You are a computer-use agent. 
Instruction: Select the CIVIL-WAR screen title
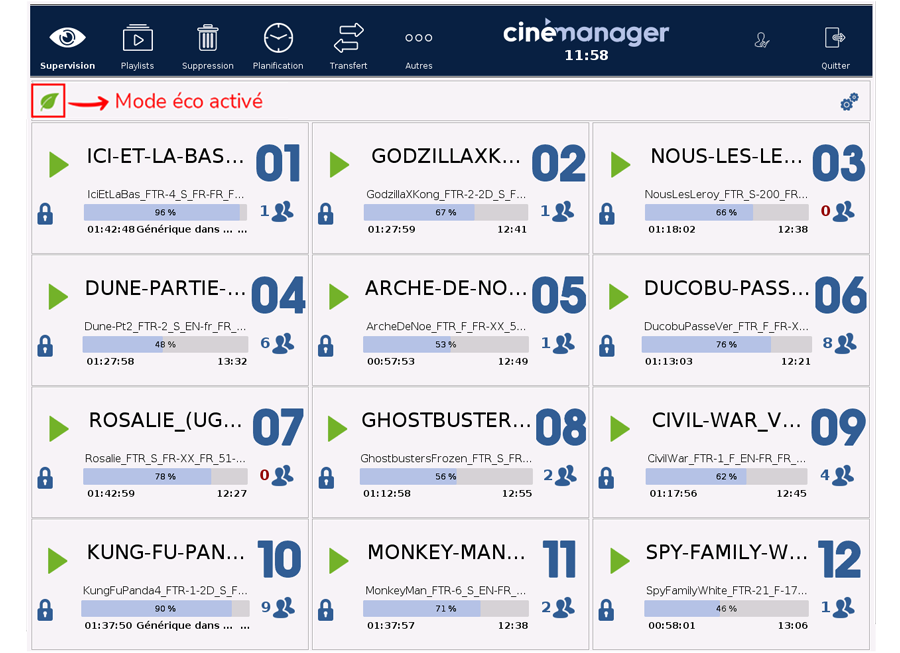(x=727, y=420)
